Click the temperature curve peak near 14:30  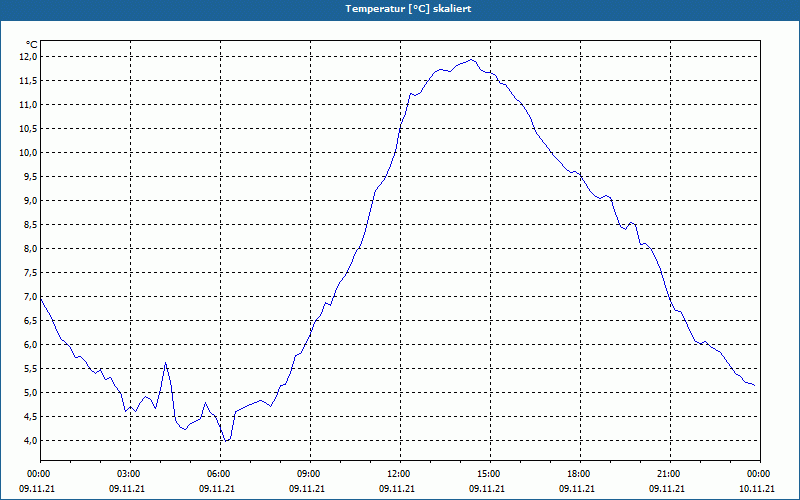tap(472, 60)
